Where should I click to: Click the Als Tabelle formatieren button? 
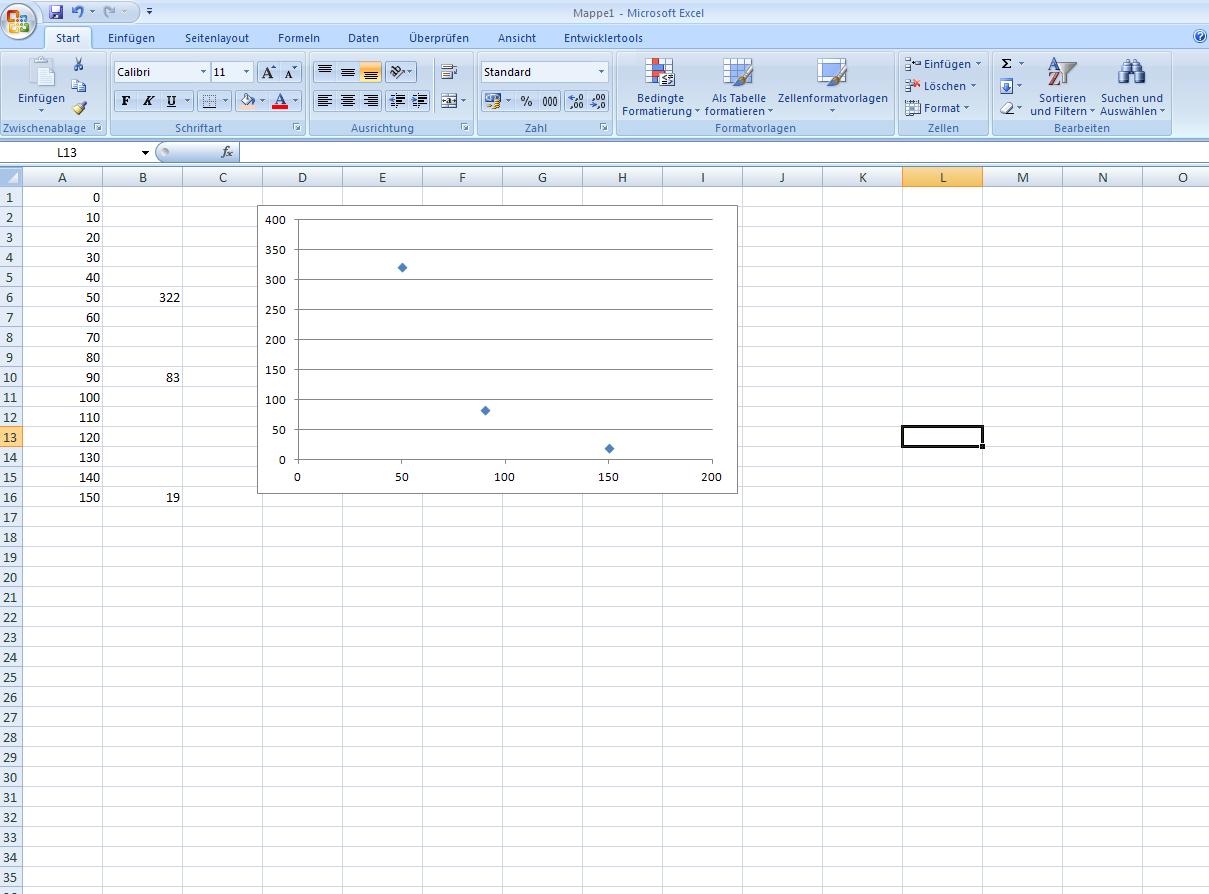tap(738, 87)
